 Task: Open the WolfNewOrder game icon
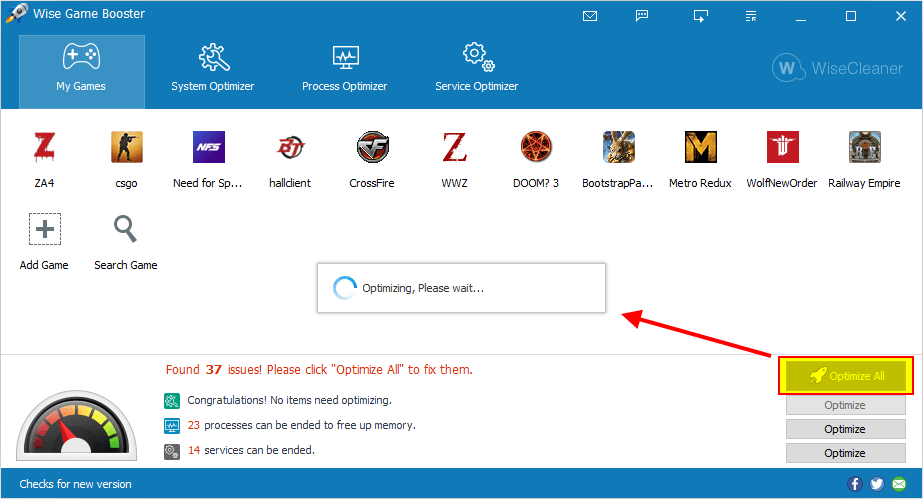[x=782, y=147]
